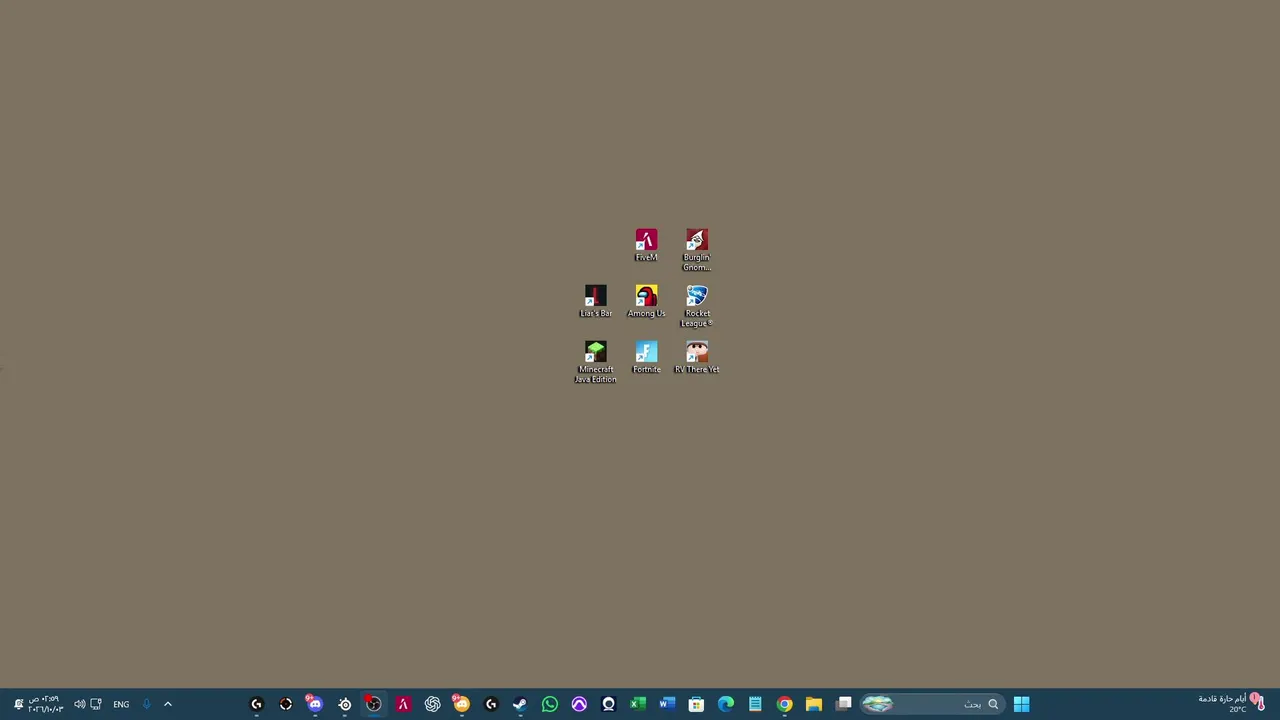The width and height of the screenshot is (1280, 720).
Task: Open the weather widget showing 20°C
Action: pyautogui.click(x=1232, y=704)
